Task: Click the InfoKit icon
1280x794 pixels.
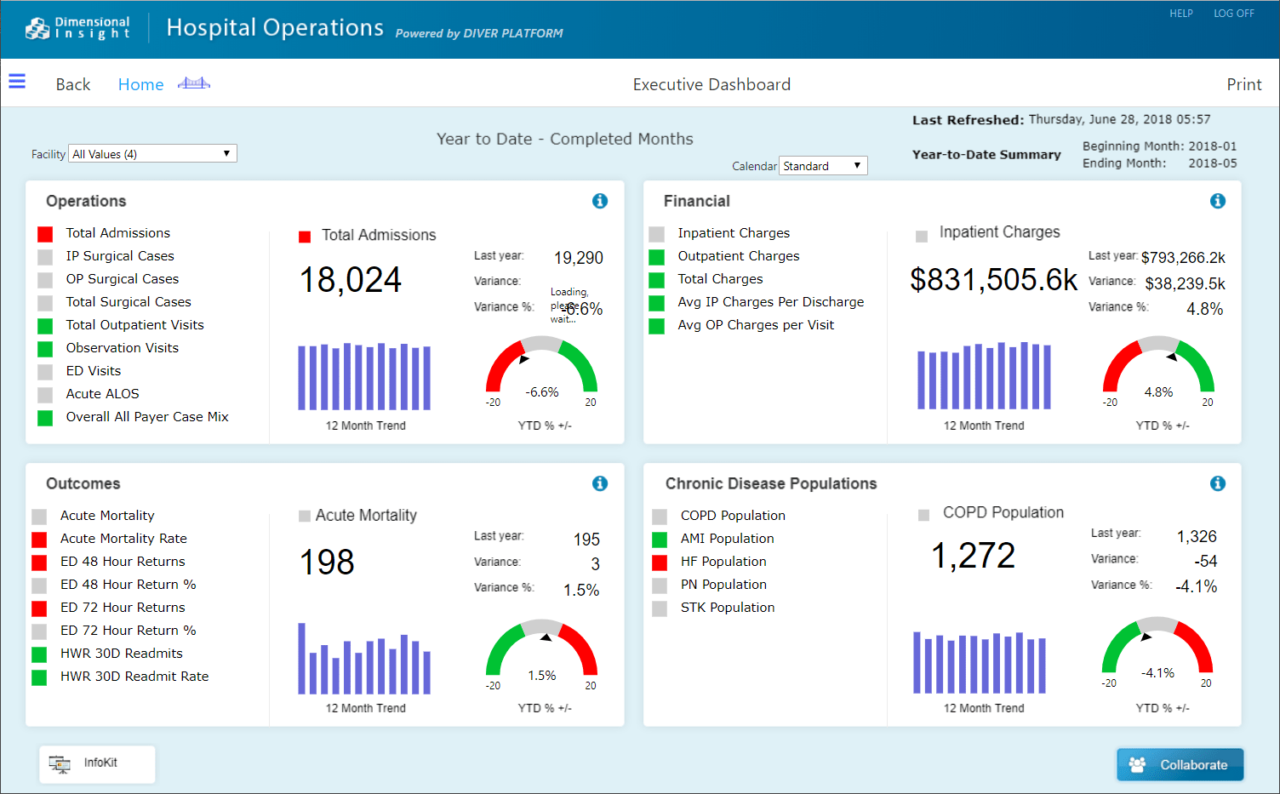Action: click(x=62, y=763)
